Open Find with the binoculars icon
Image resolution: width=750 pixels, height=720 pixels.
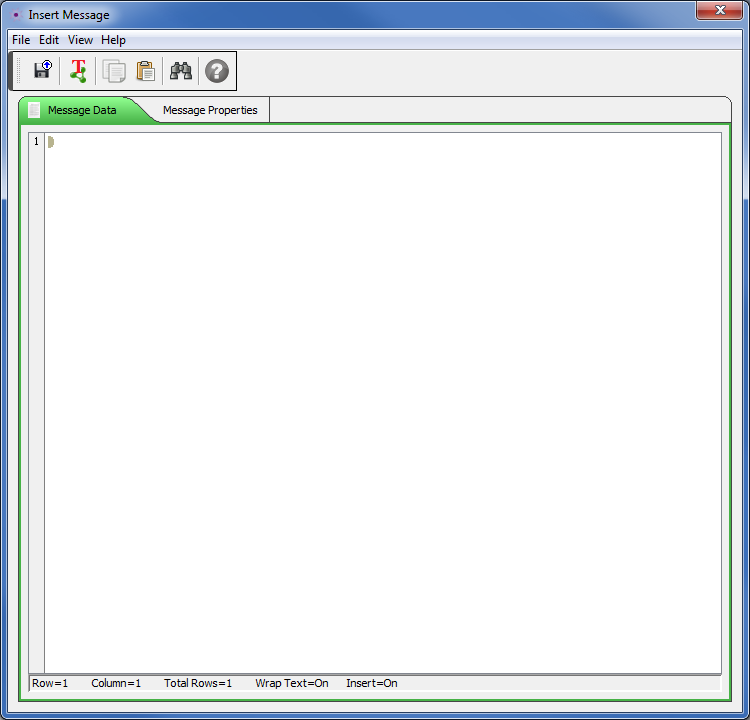[x=181, y=71]
